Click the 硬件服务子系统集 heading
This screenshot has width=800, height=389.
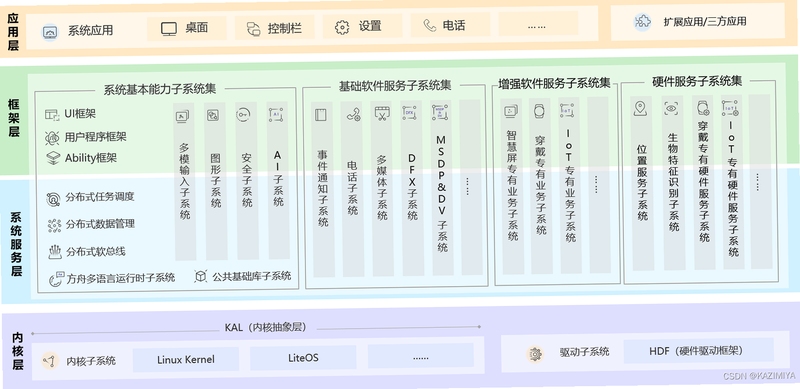(697, 81)
